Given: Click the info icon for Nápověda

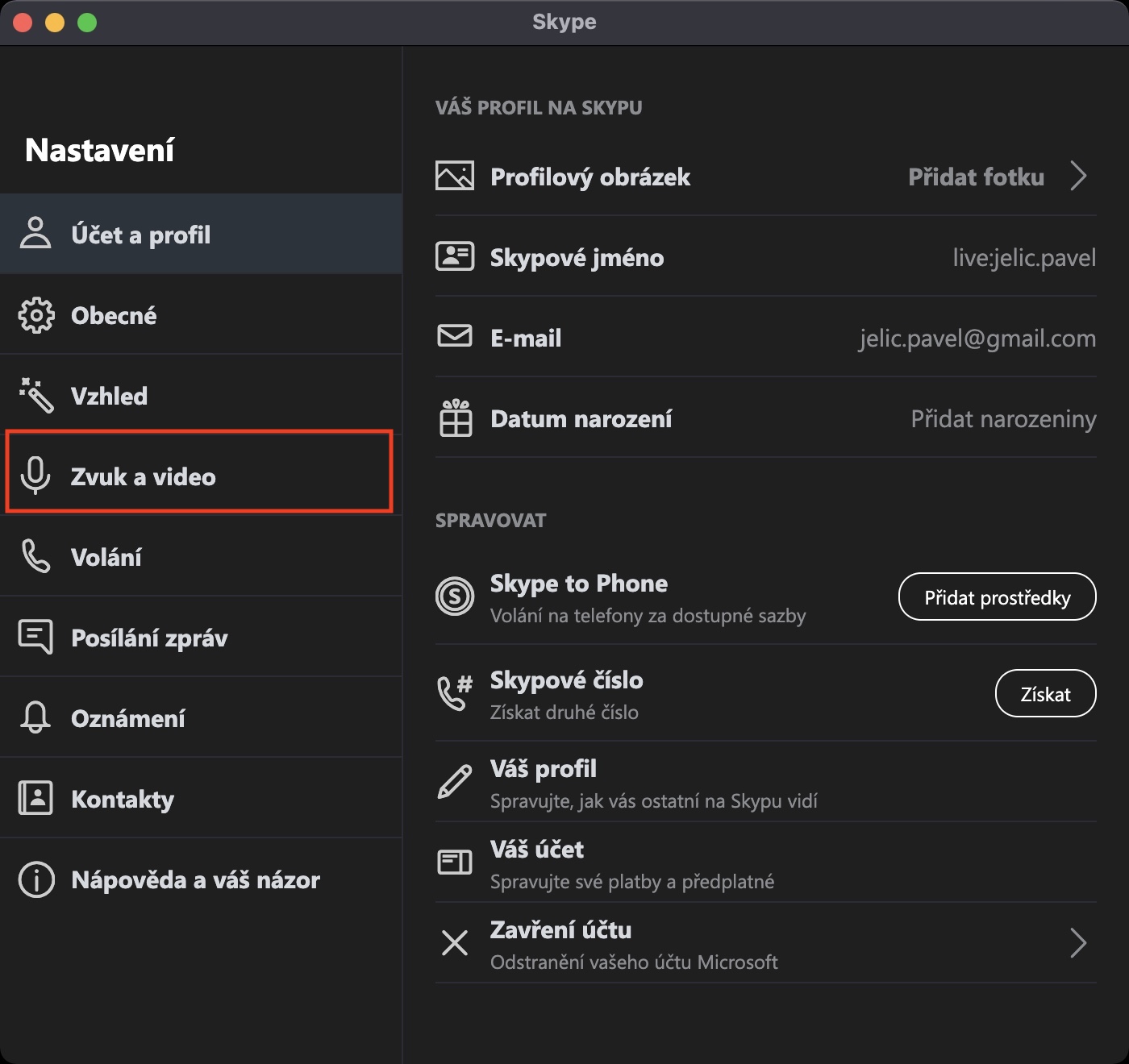Looking at the screenshot, I should click(36, 879).
